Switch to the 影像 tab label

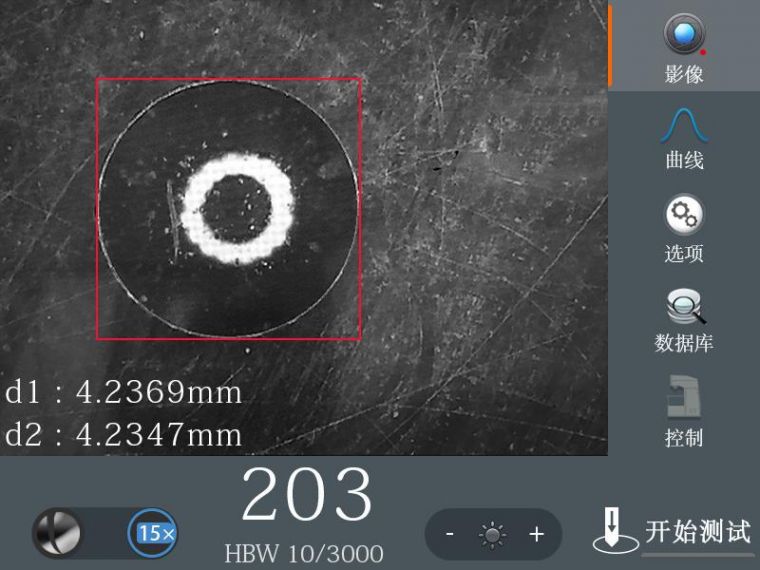pos(684,74)
